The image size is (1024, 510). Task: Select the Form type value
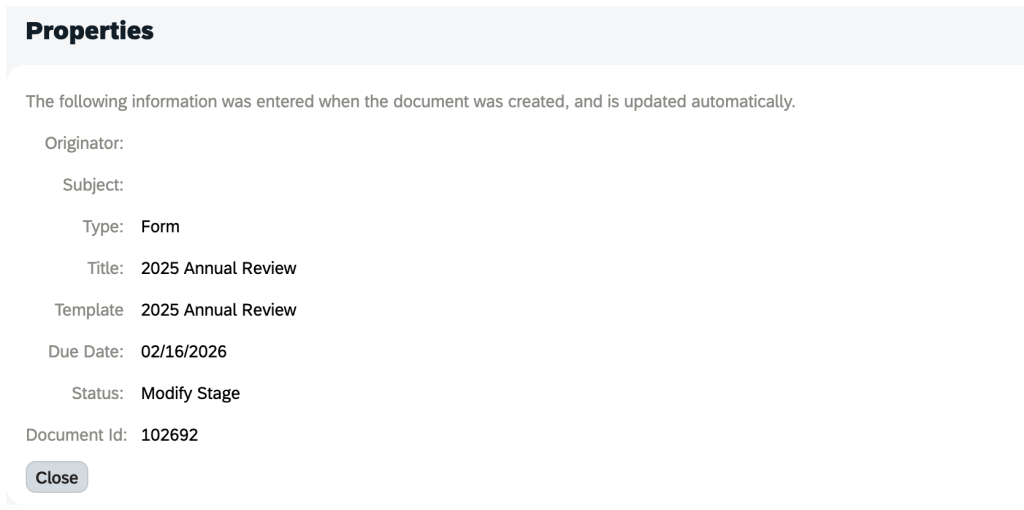160,227
